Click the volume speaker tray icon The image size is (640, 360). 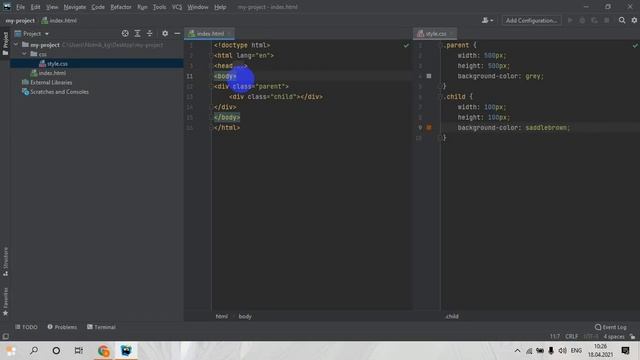point(562,351)
